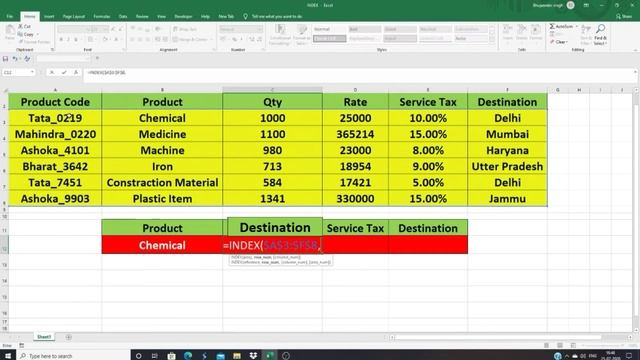Click Sort & Filter in Editing group
This screenshot has width=640, height=360.
[x=586, y=34]
